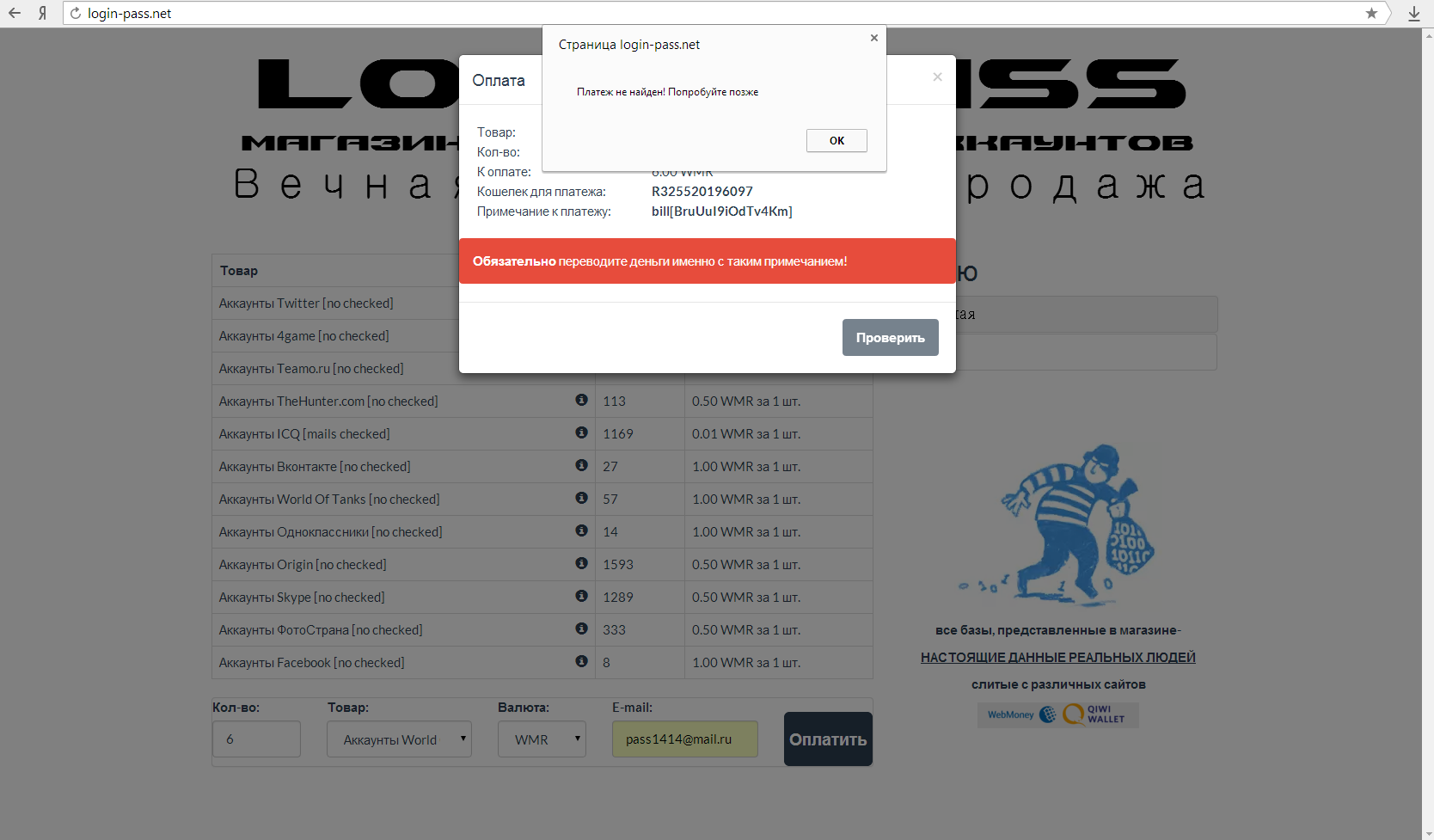Click the quantity value "333"
Image resolution: width=1434 pixels, height=840 pixels.
(615, 630)
